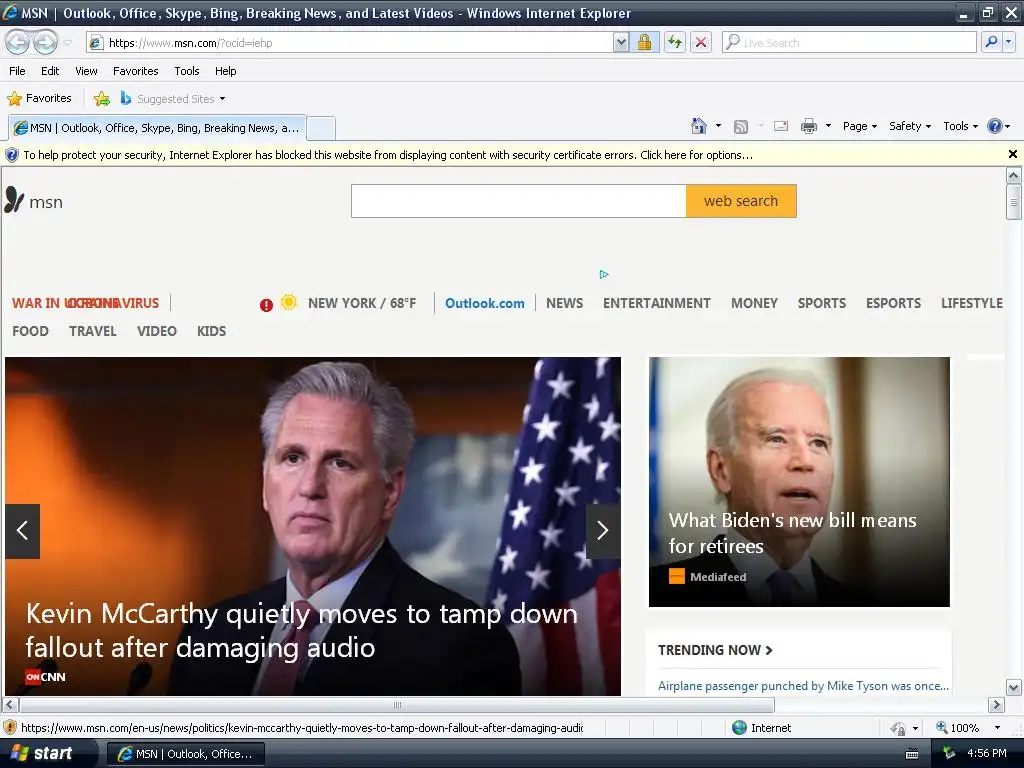
Task: Click the Home page icon
Action: 699,125
